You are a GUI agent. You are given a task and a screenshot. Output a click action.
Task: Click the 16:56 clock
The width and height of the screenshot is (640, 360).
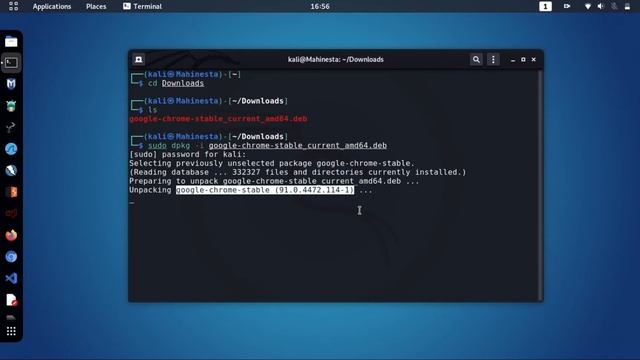tap(320, 7)
